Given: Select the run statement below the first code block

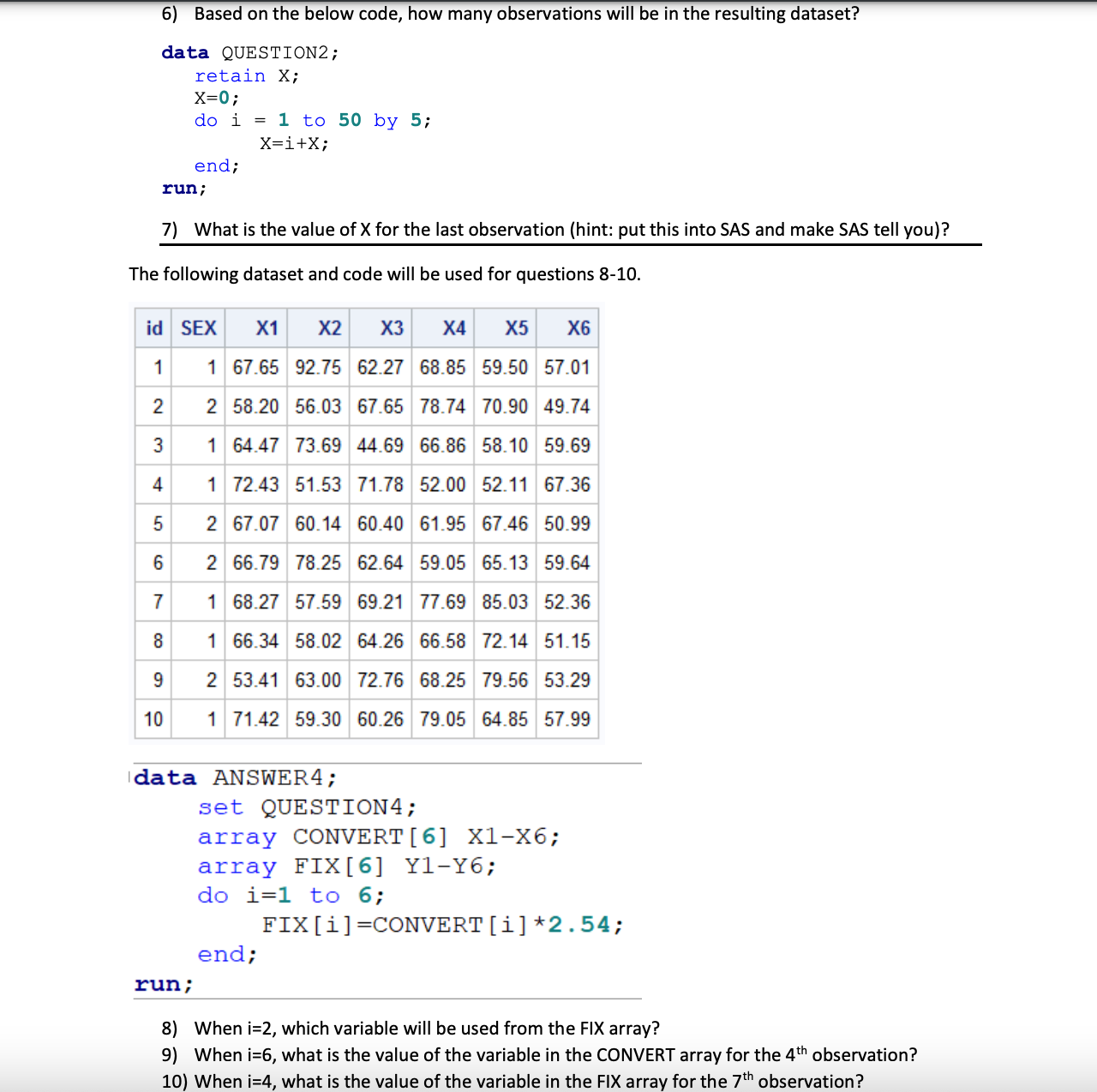Looking at the screenshot, I should pos(183,188).
